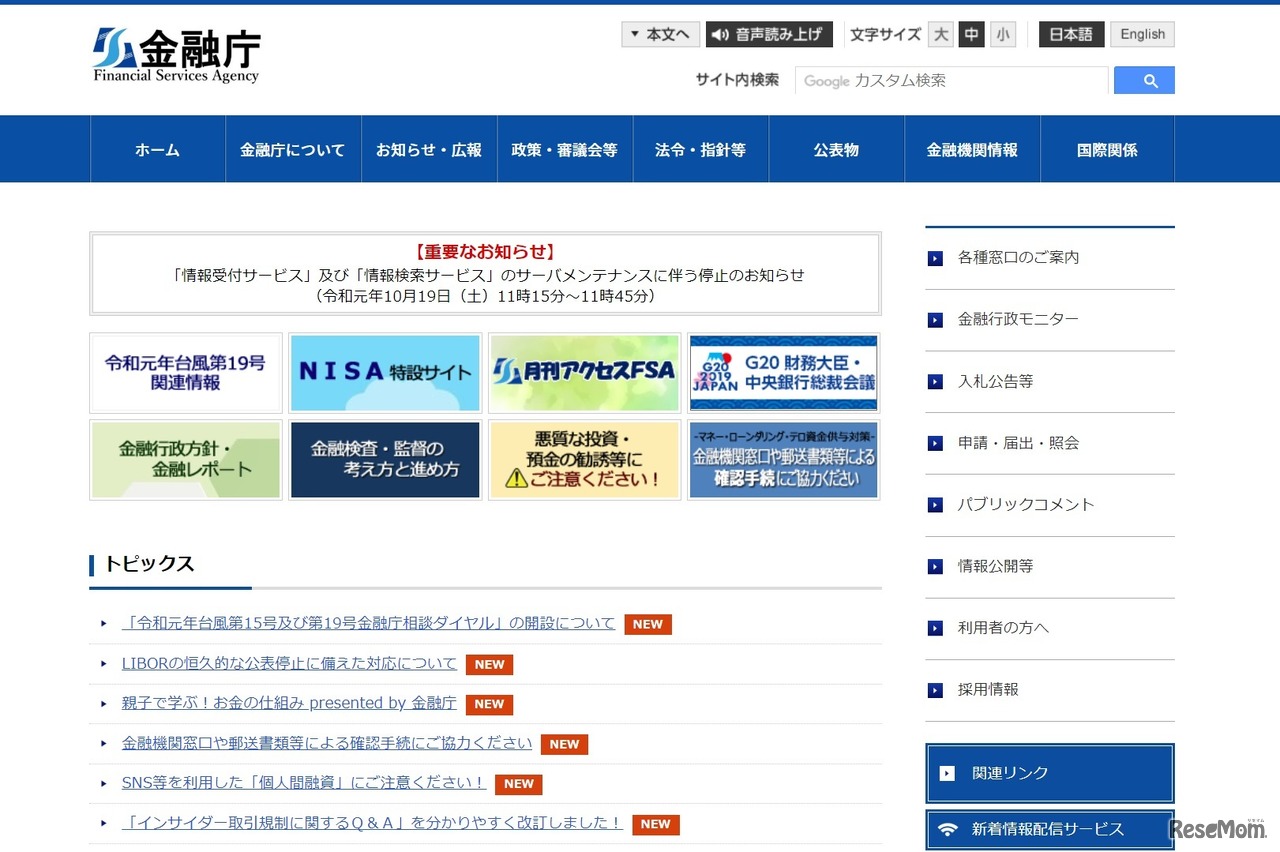Select 法令・指針等 in the navigation menu
The width and height of the screenshot is (1280, 852).
point(701,148)
